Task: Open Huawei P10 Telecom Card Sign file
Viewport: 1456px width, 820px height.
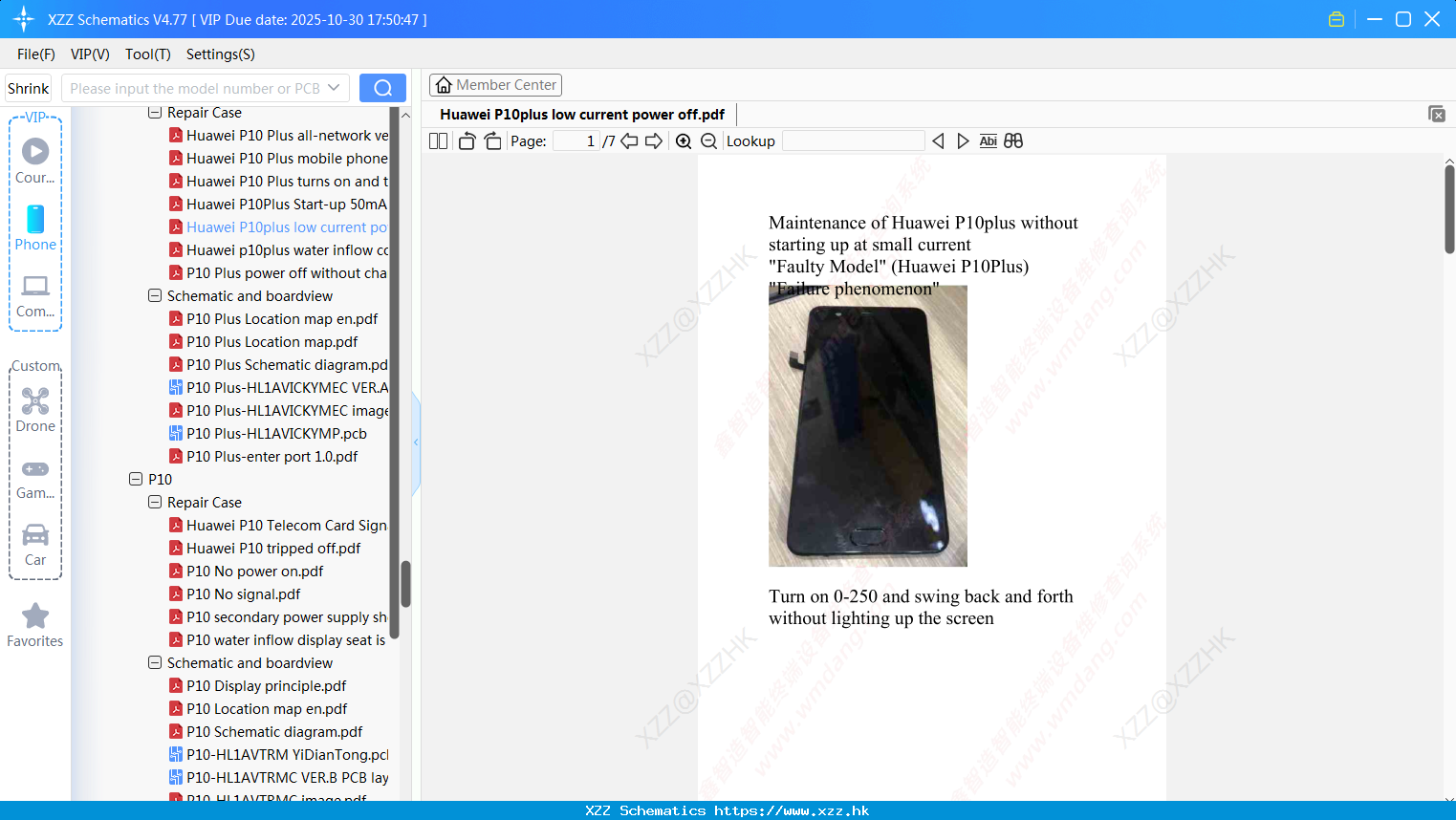Action: point(278,526)
